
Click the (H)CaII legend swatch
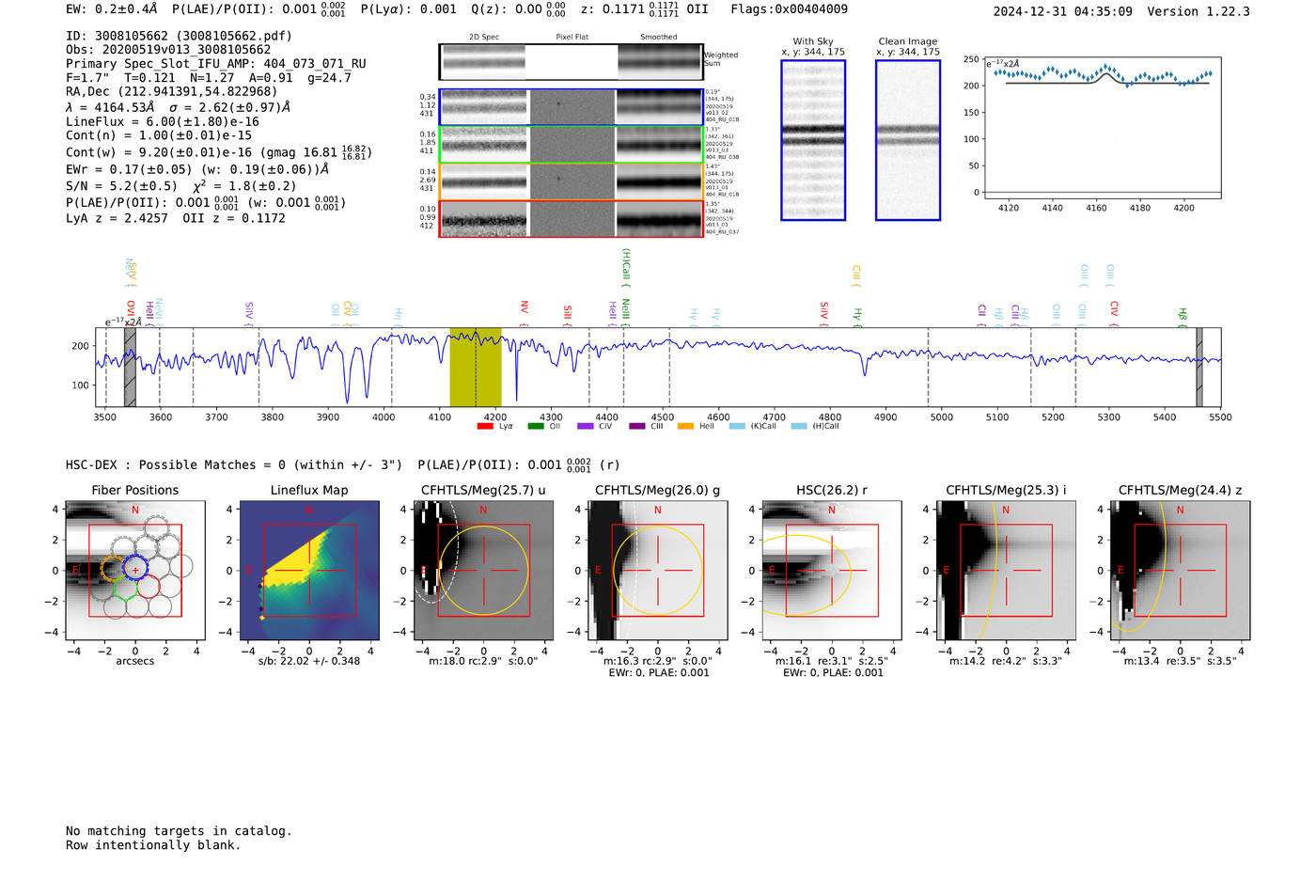(799, 427)
